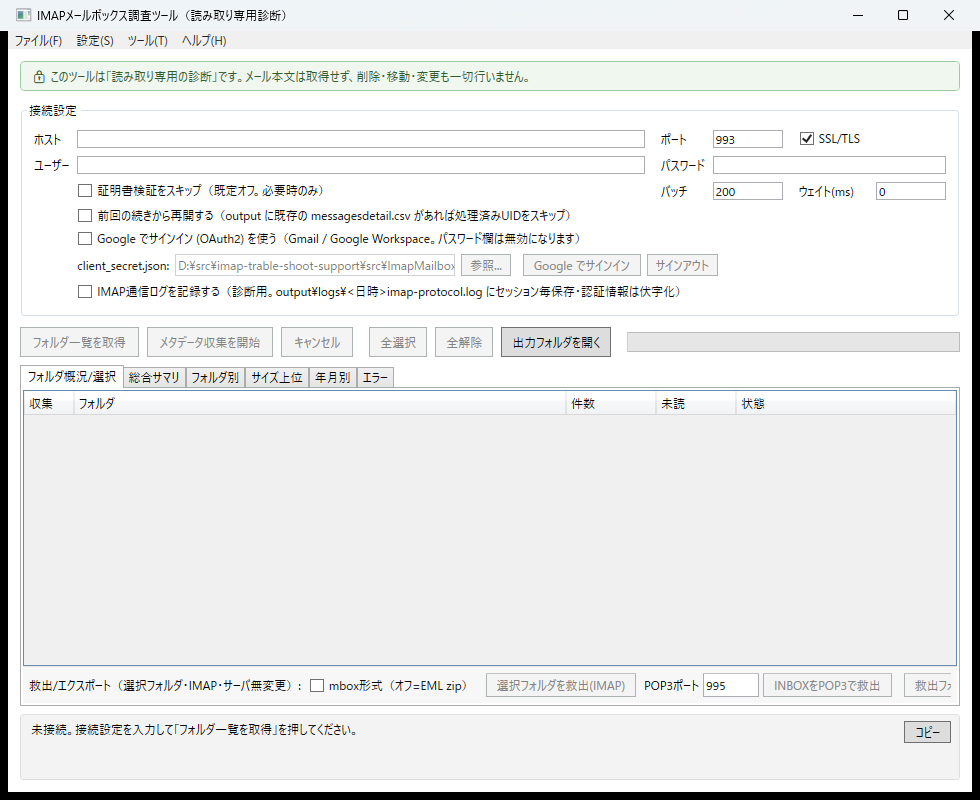The width and height of the screenshot is (980, 800).
Task: Click the フォルダ column header
Action: (319, 404)
